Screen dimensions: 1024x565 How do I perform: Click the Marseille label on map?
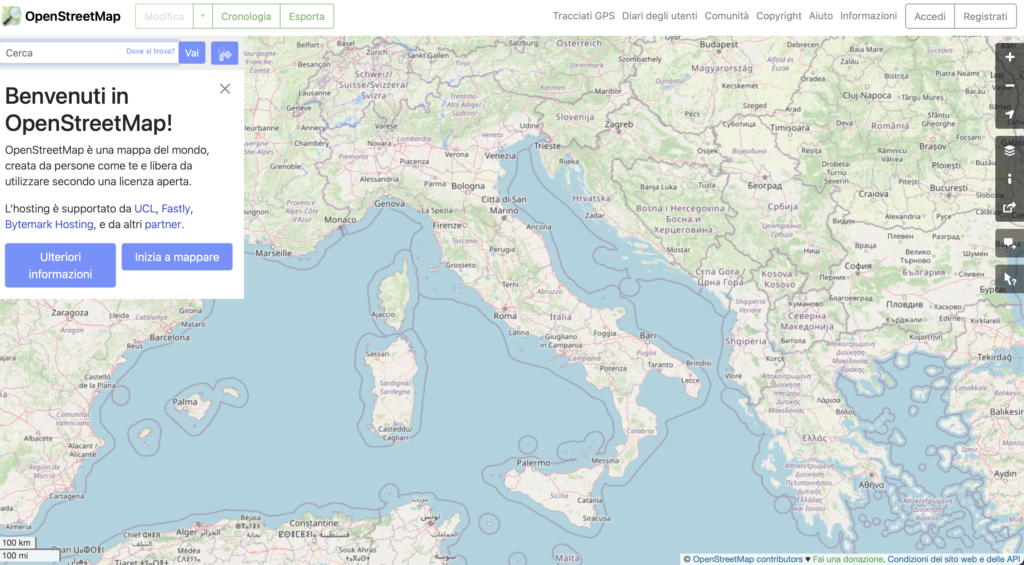(274, 252)
